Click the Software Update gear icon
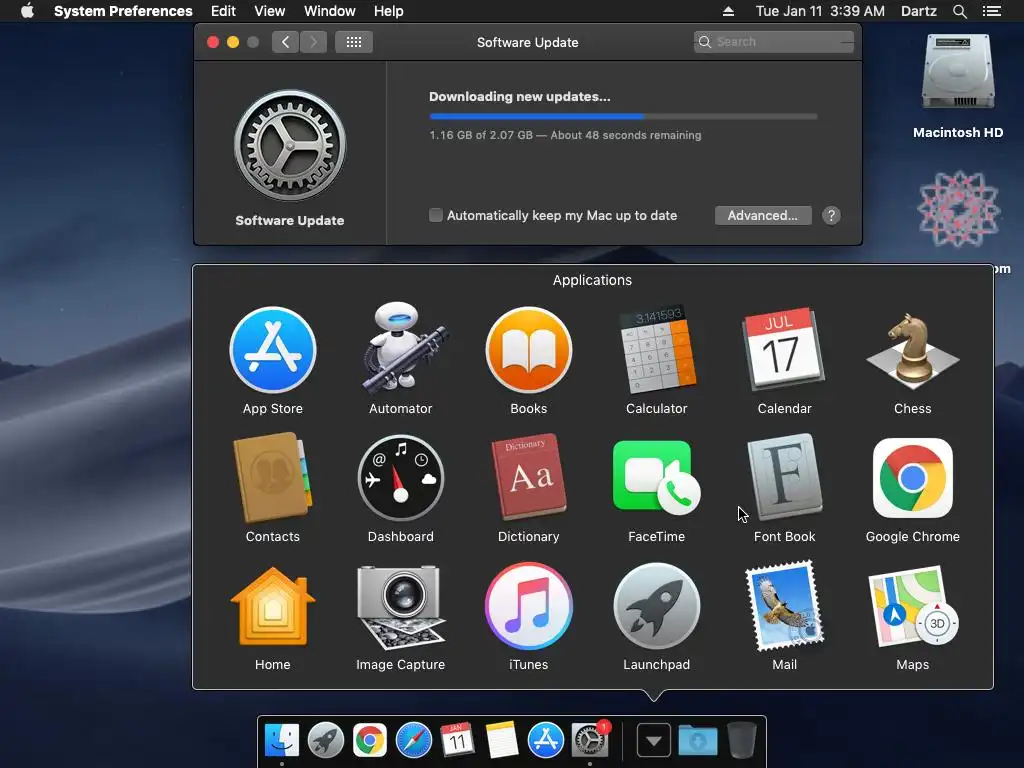 pyautogui.click(x=290, y=145)
